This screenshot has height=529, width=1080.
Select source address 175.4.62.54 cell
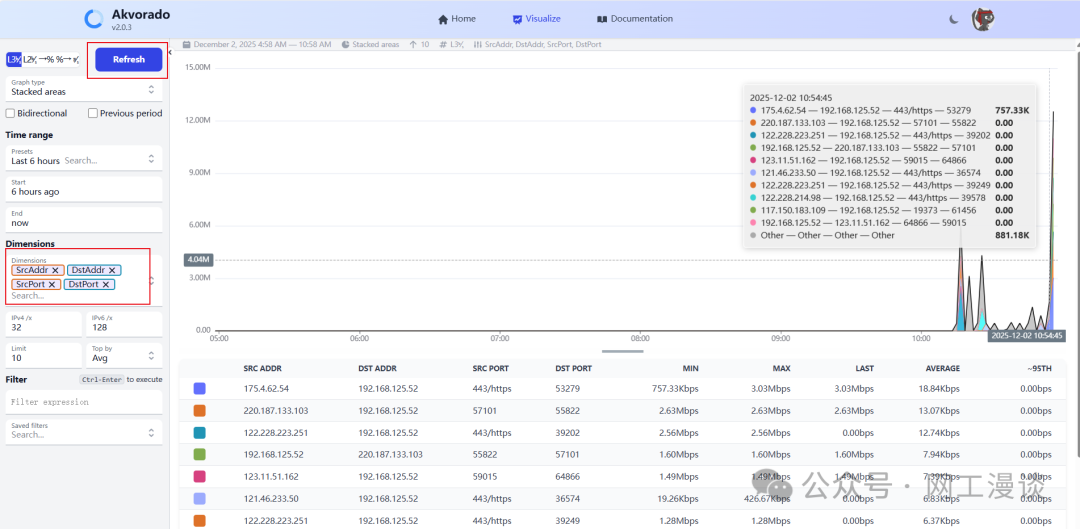pyautogui.click(x=267, y=388)
